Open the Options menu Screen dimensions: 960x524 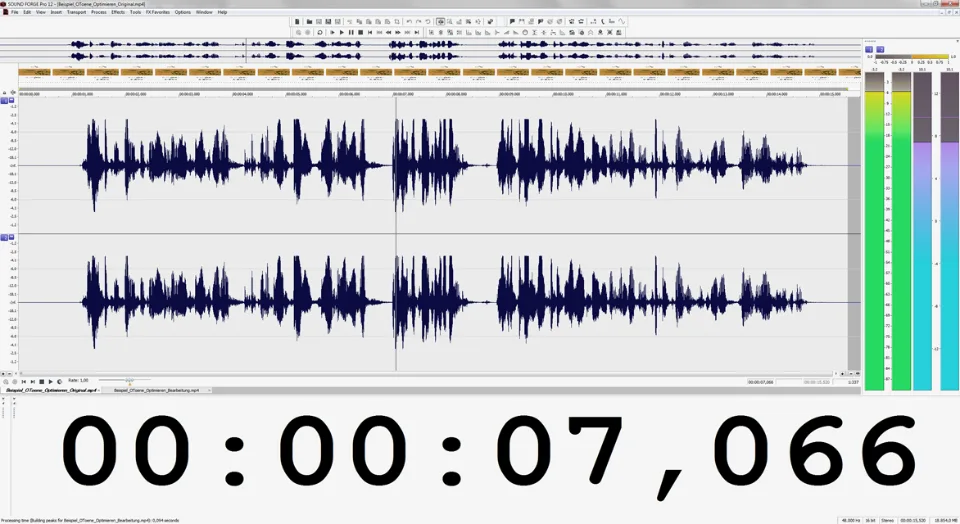coord(182,12)
